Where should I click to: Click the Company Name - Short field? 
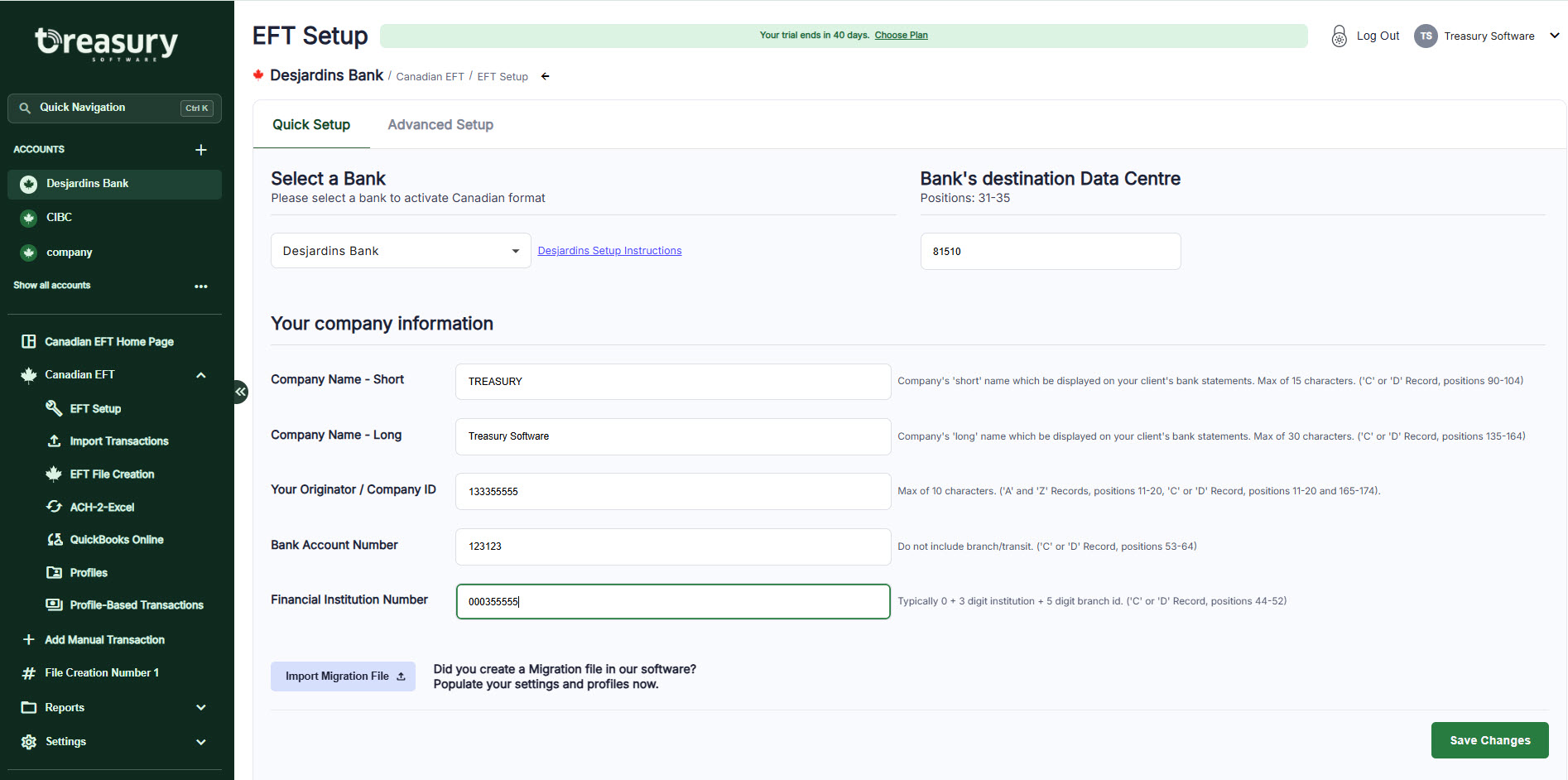(x=673, y=382)
